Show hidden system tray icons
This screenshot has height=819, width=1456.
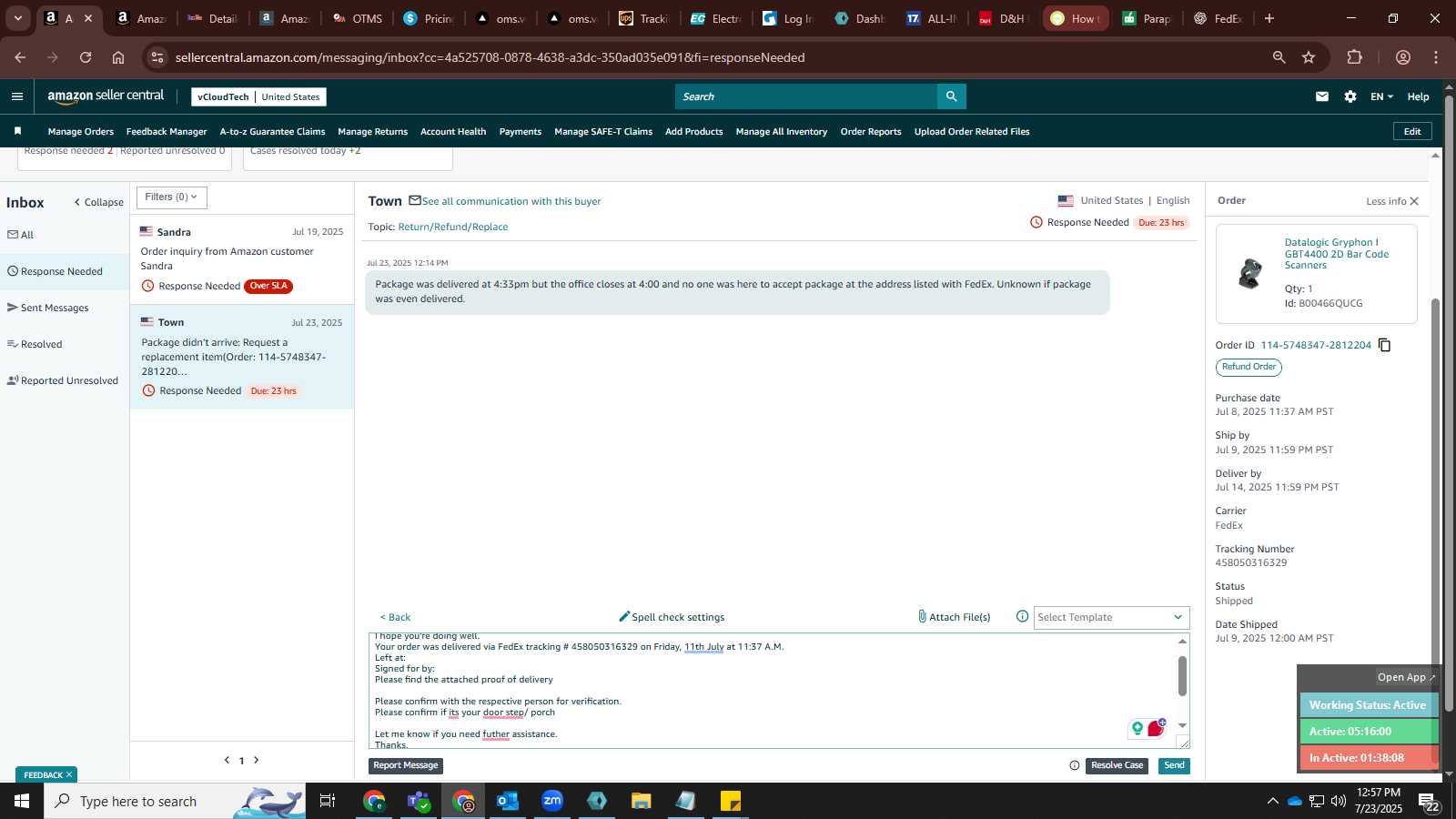[1272, 801]
